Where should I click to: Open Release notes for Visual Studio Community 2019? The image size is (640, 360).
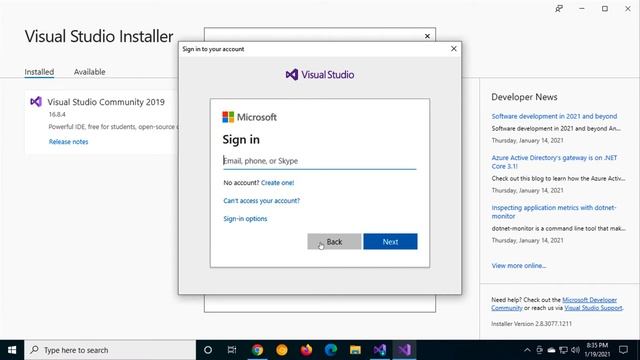tap(69, 142)
